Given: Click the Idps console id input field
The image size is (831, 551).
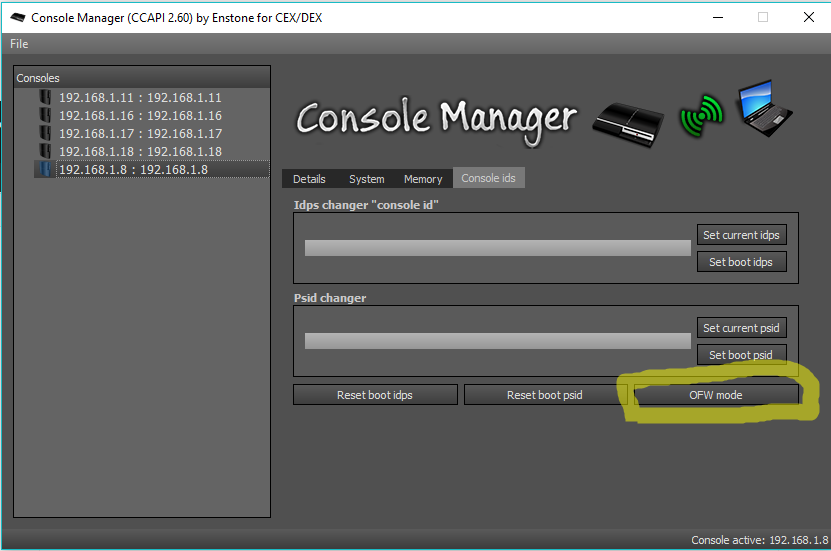Looking at the screenshot, I should tap(497, 248).
